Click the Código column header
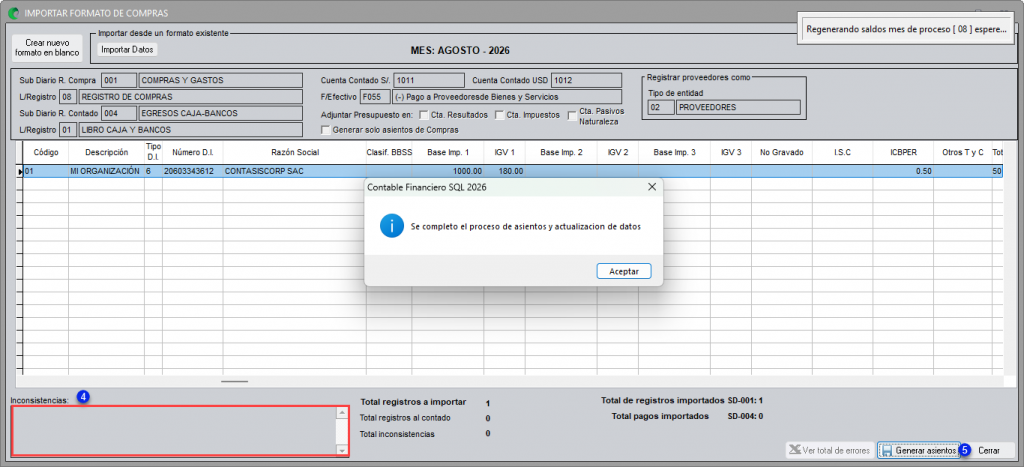 [x=46, y=152]
